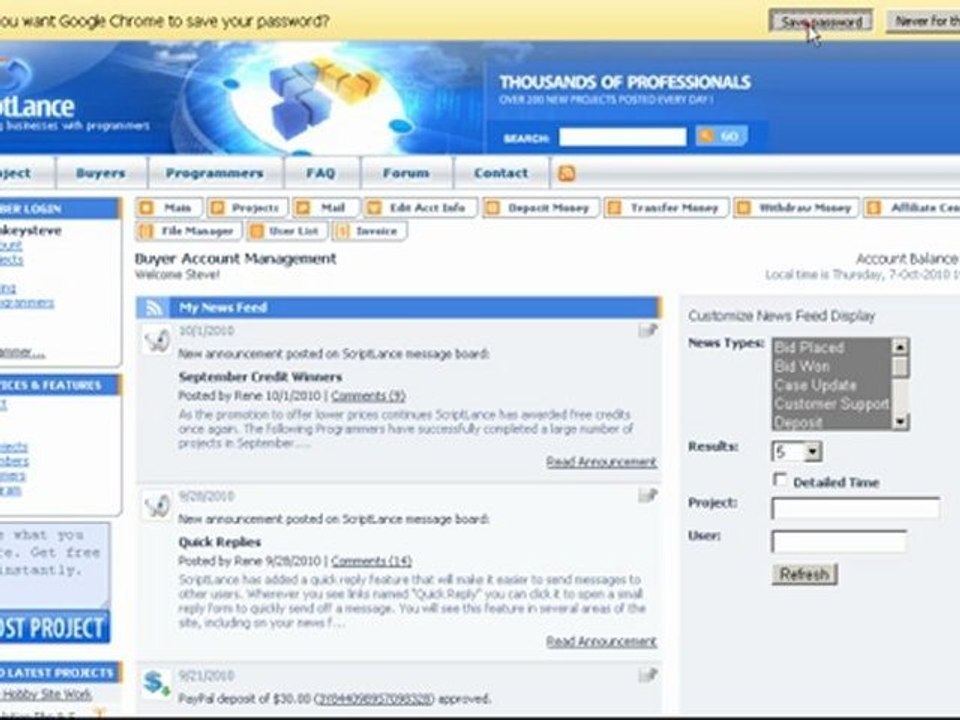Click the Mail tab's orange icon
Screen dimensions: 960x720
(x=303, y=208)
